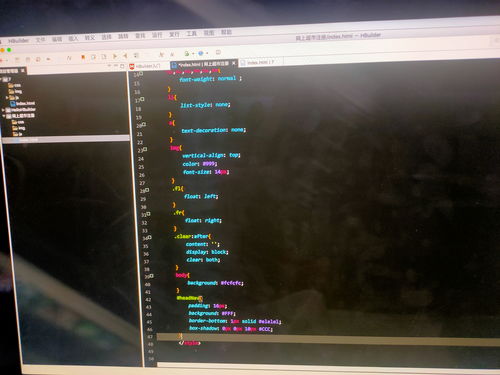Open the 工具 menu
The width and height of the screenshot is (500, 375).
(x=191, y=34)
